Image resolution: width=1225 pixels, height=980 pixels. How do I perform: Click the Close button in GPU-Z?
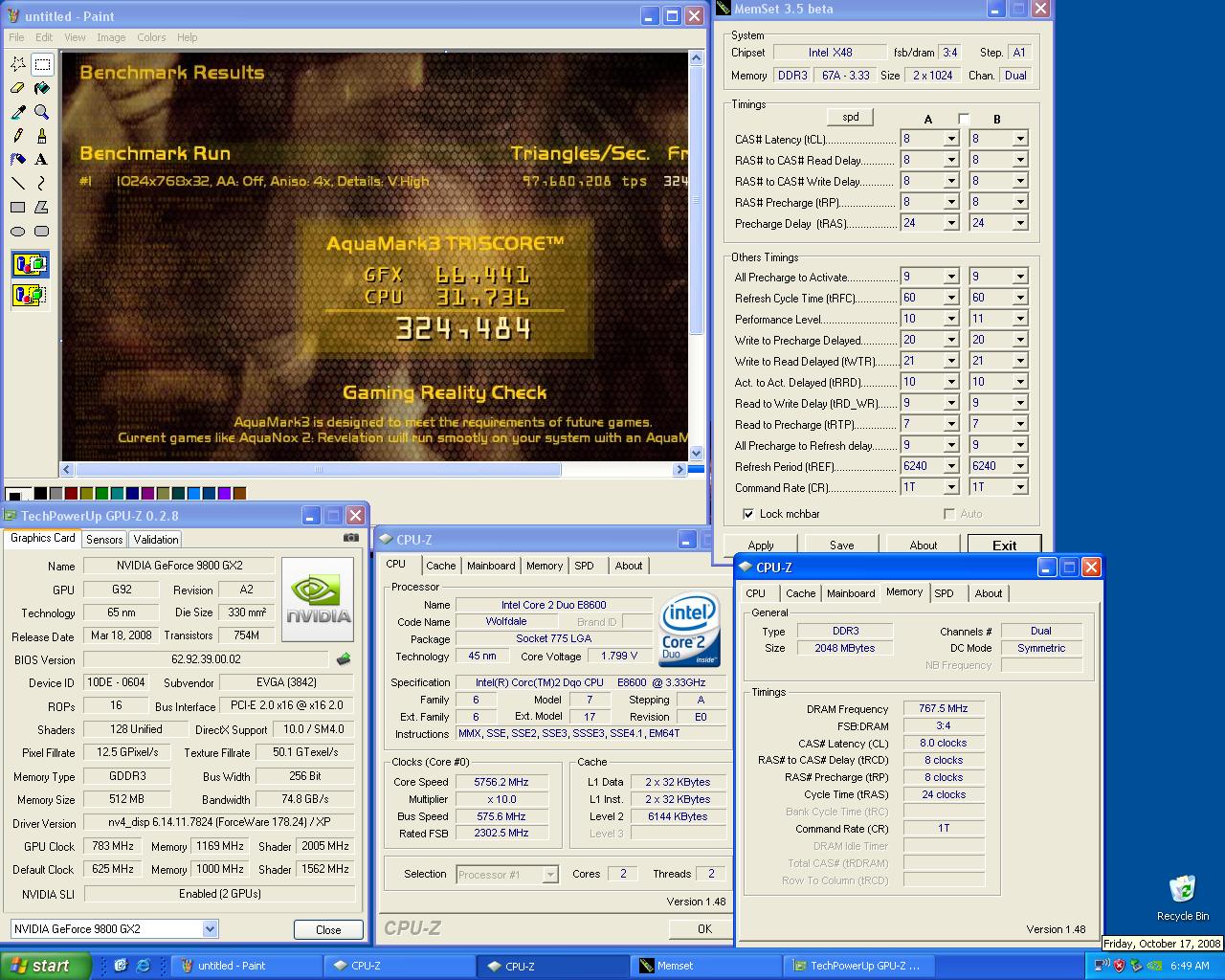click(328, 930)
